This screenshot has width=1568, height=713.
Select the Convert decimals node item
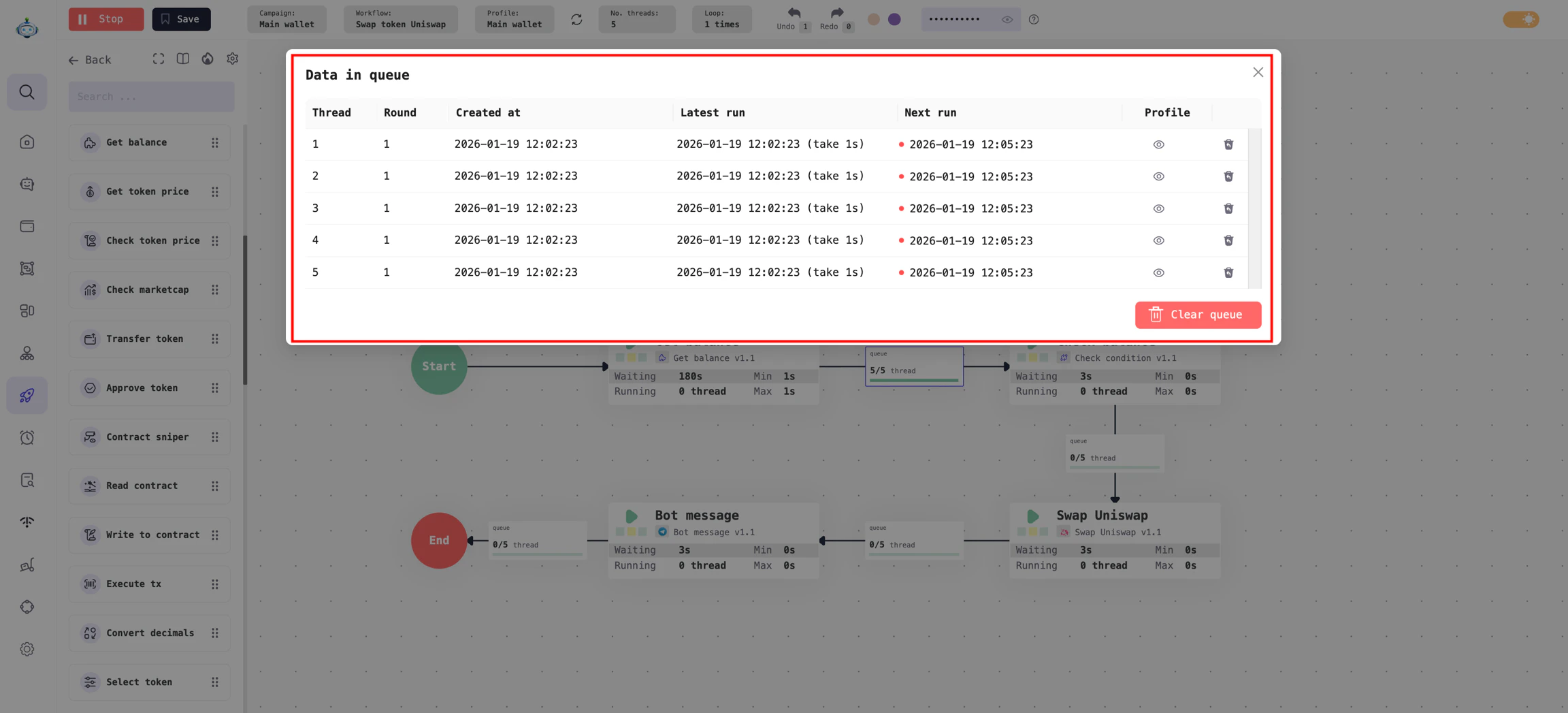149,633
